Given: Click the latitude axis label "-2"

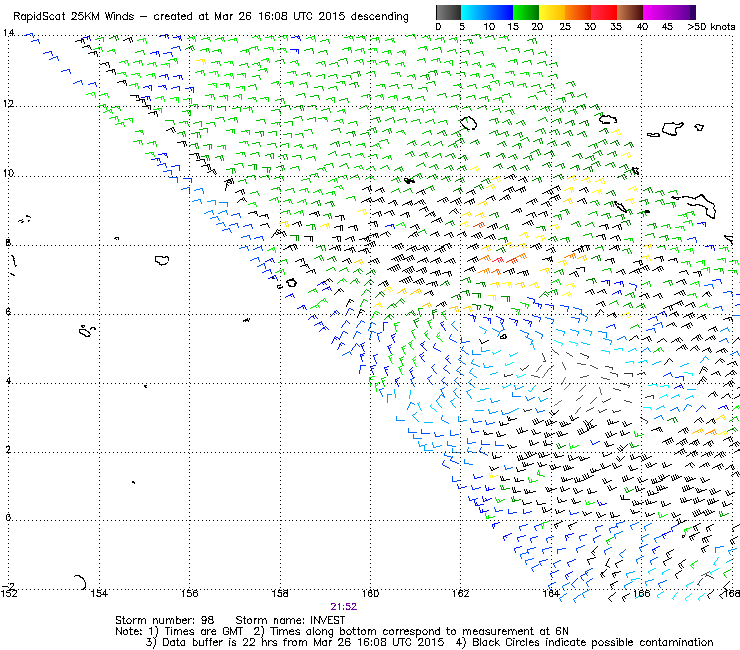Looking at the screenshot, I should [8, 585].
